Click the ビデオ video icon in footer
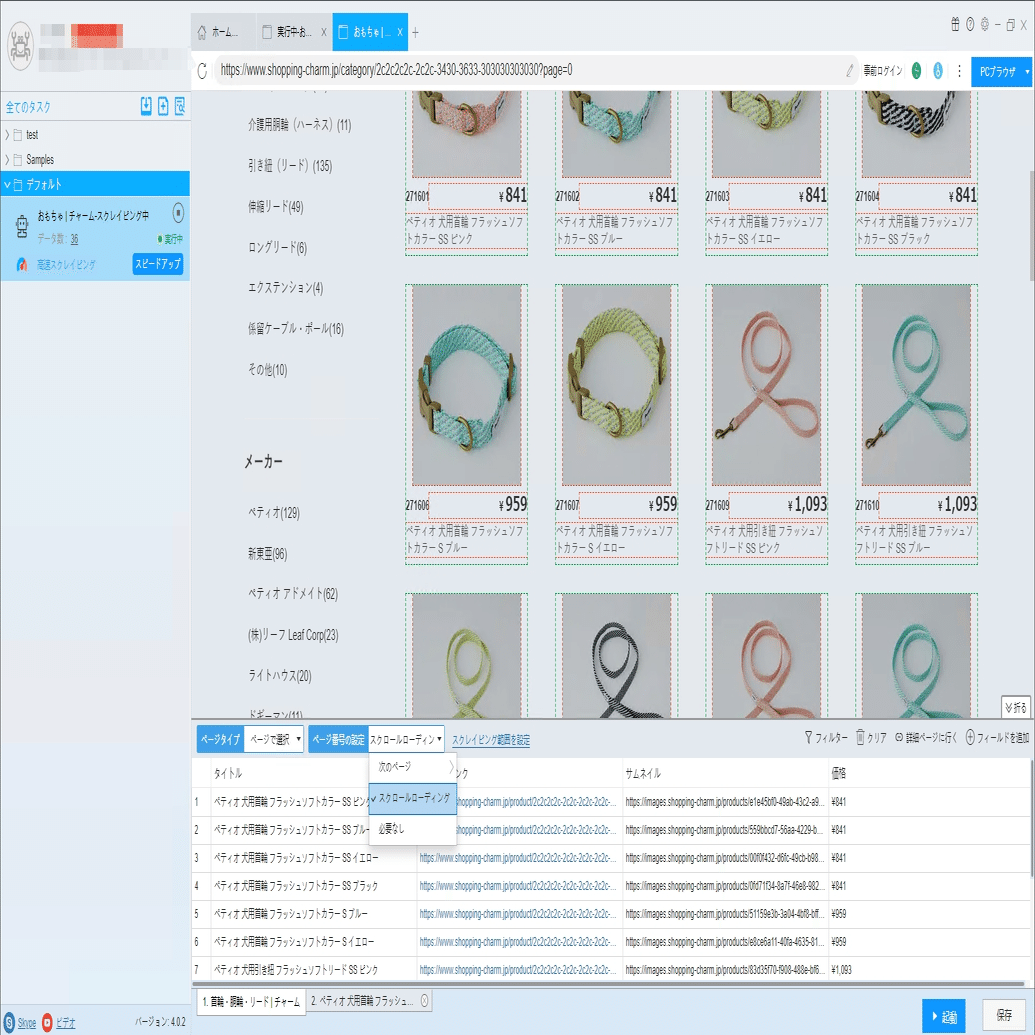 (x=47, y=1022)
